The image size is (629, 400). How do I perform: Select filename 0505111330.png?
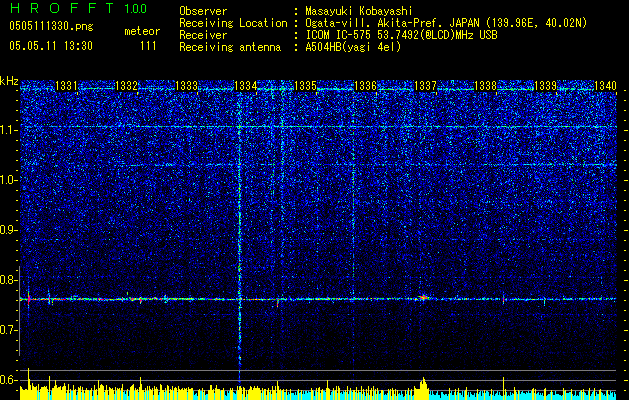pyautogui.click(x=51, y=26)
